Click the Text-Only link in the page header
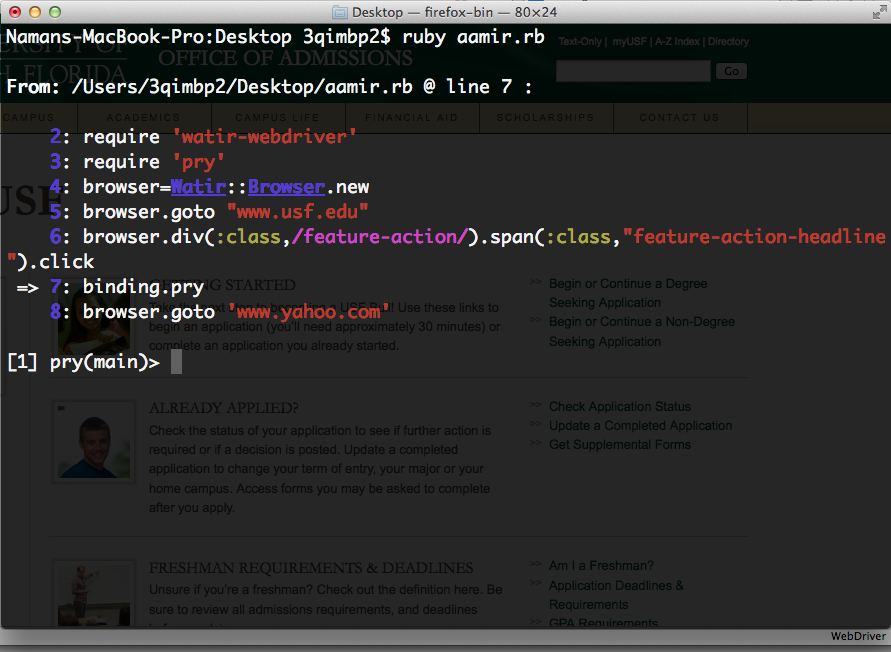This screenshot has height=652, width=891. [580, 41]
